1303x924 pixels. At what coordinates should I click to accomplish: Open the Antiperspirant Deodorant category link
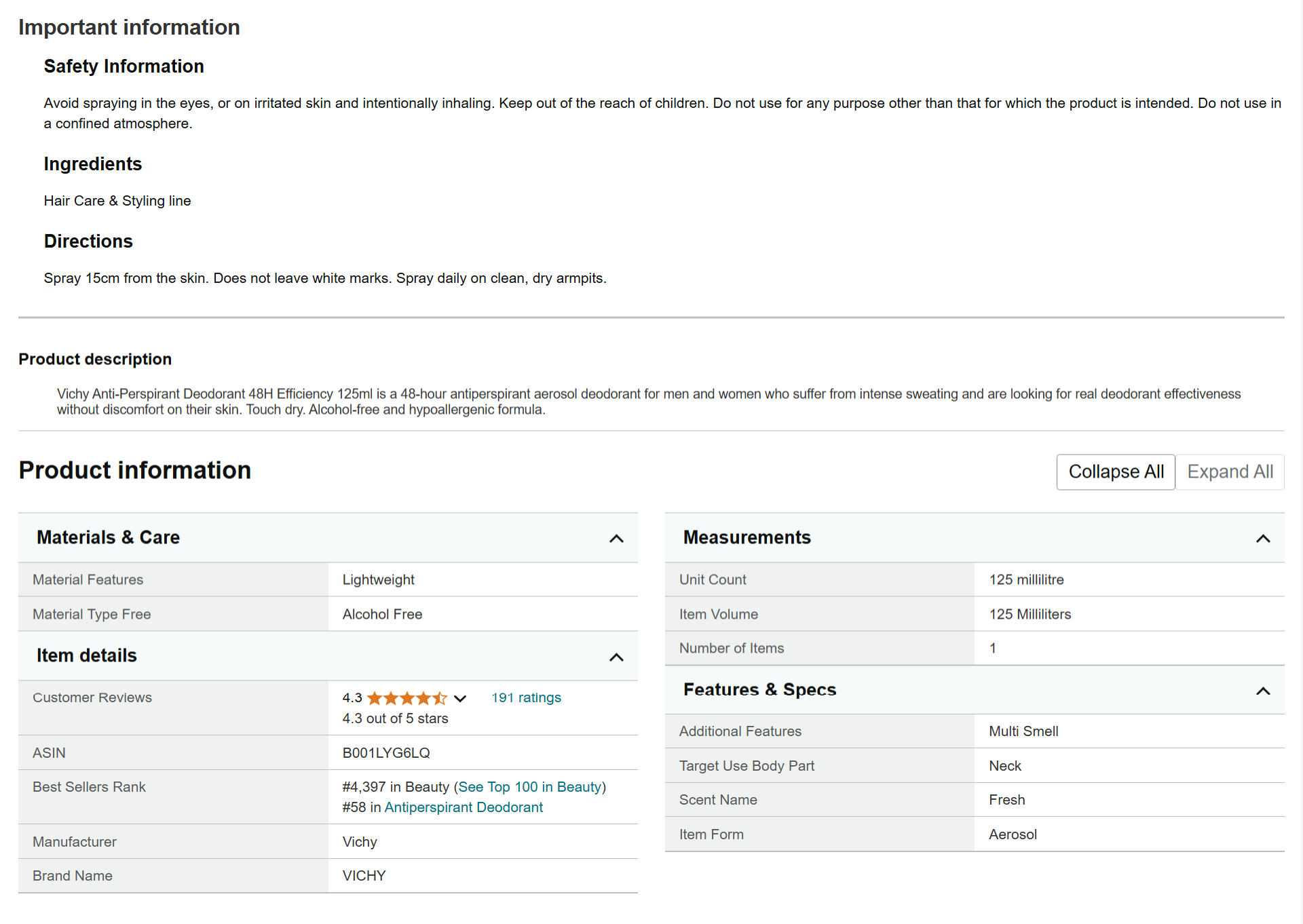464,807
